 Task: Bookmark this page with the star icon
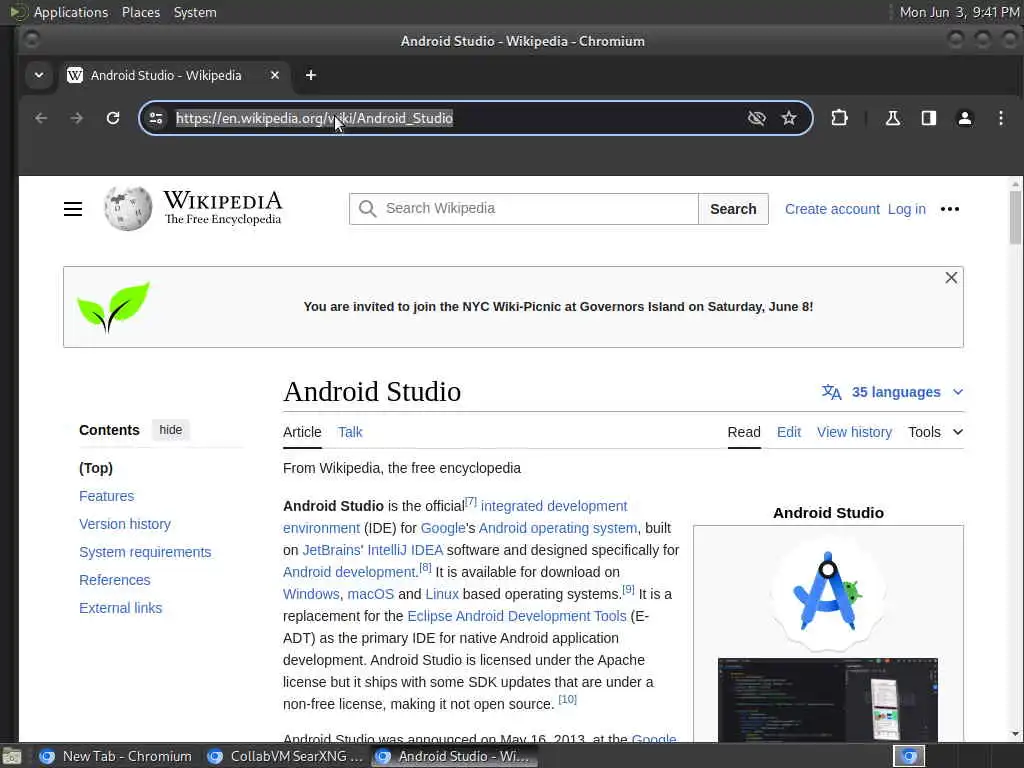coord(789,118)
